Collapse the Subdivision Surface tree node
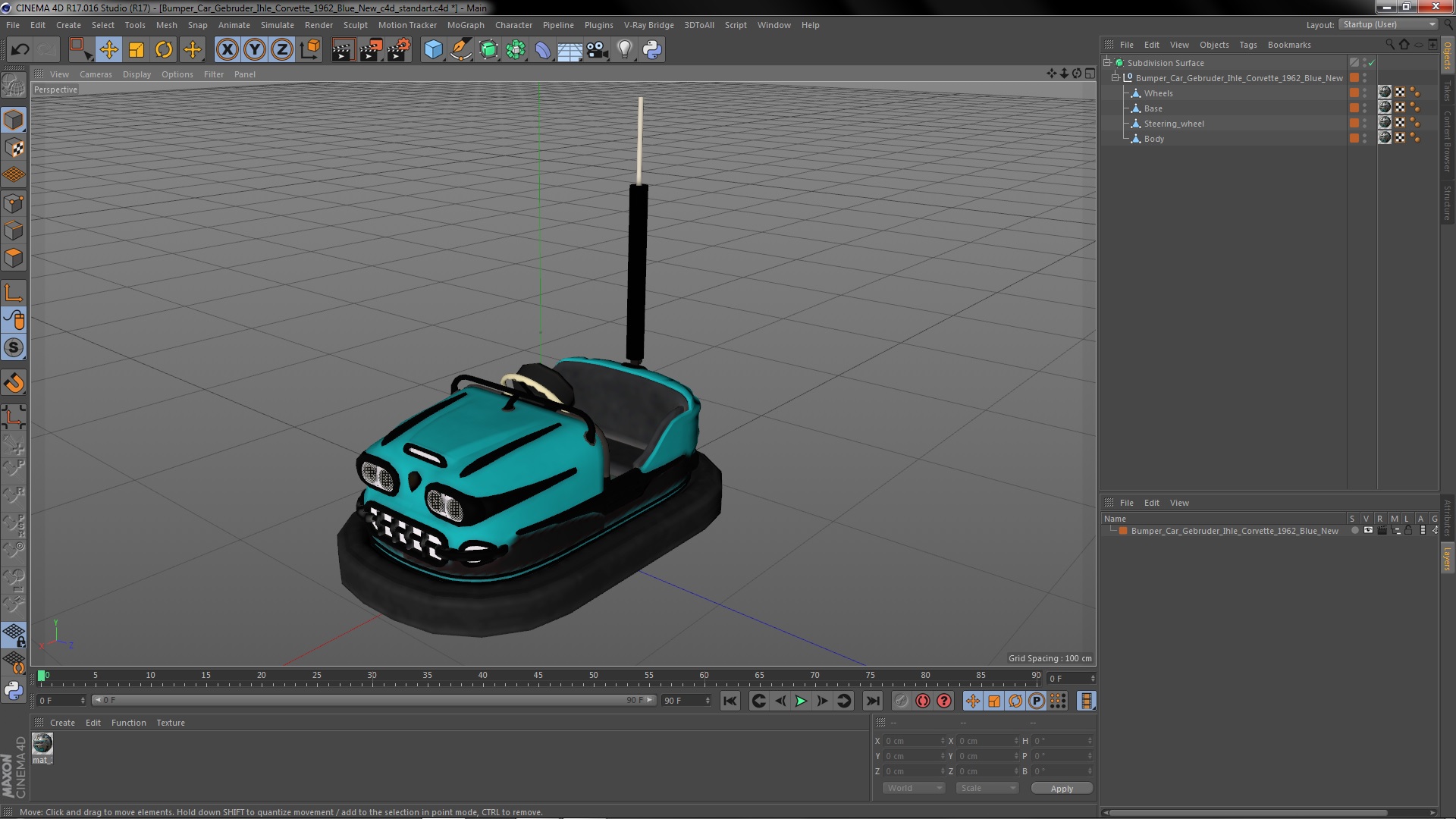1456x819 pixels. [1107, 63]
